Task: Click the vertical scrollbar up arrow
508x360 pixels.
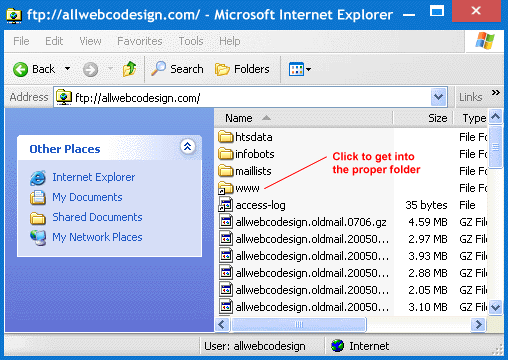Action: coord(496,117)
